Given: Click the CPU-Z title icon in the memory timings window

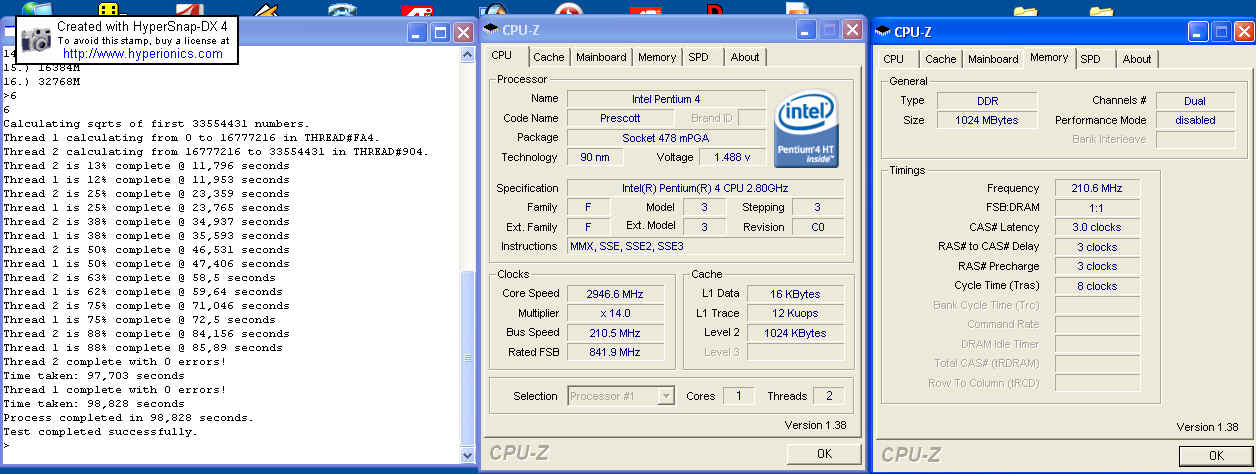Looking at the screenshot, I should tap(884, 32).
